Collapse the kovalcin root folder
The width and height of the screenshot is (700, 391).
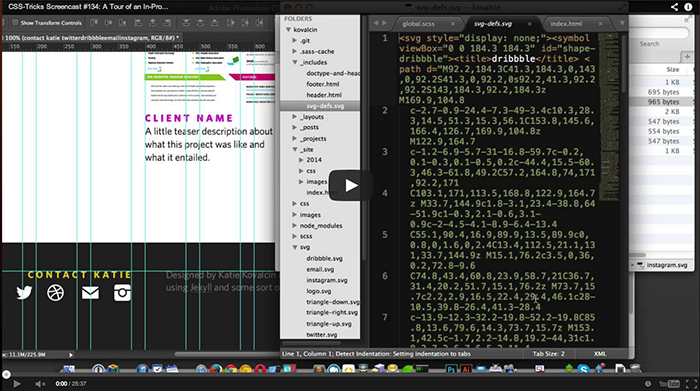click(288, 29)
